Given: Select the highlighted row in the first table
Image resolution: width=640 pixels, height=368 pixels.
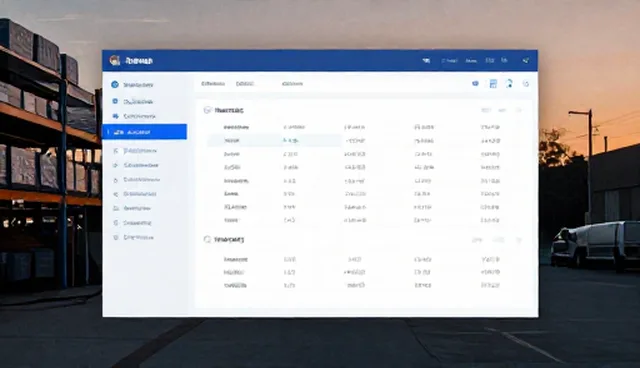Looking at the screenshot, I should [x=274, y=140].
